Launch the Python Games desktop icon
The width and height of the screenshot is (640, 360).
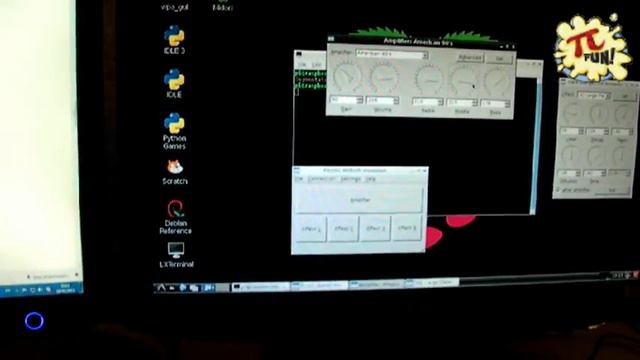coord(174,131)
